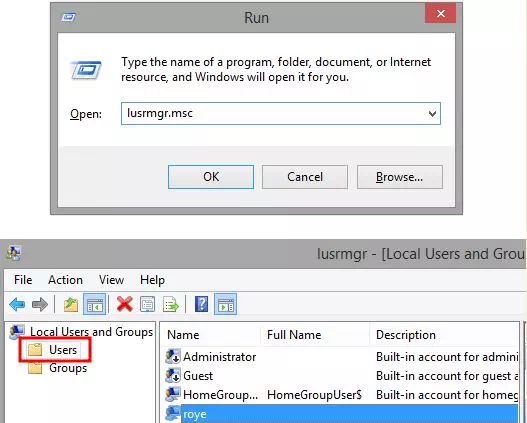Viewport: 527px width, 423px height.
Task: Select the roye user name
Action: tap(195, 414)
